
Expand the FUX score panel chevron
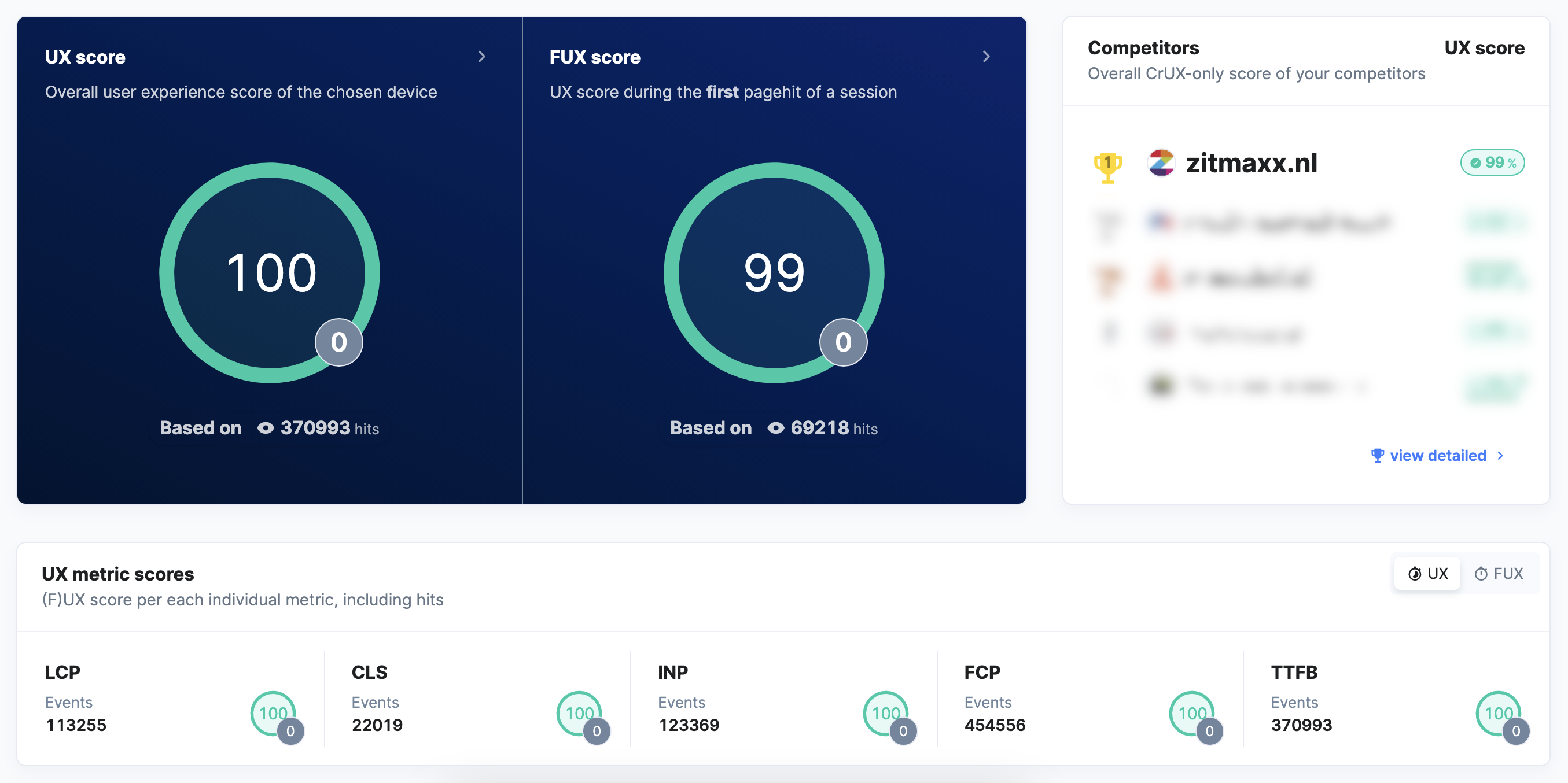pyautogui.click(x=986, y=57)
